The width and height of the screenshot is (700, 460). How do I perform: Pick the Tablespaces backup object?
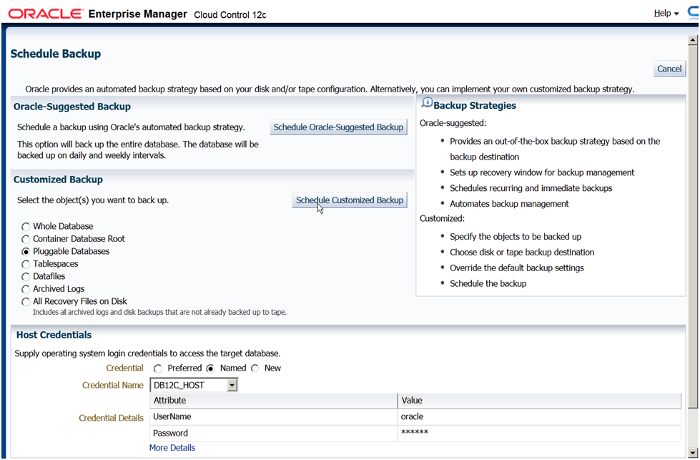pos(25,264)
